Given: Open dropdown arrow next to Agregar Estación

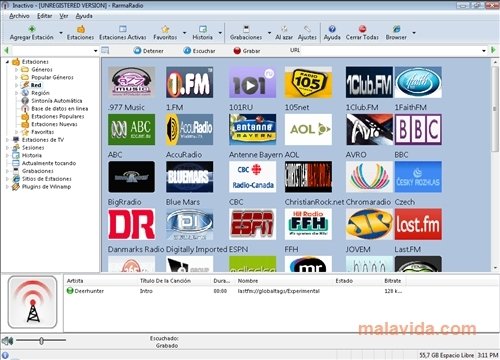Looking at the screenshot, I should coord(61,33).
